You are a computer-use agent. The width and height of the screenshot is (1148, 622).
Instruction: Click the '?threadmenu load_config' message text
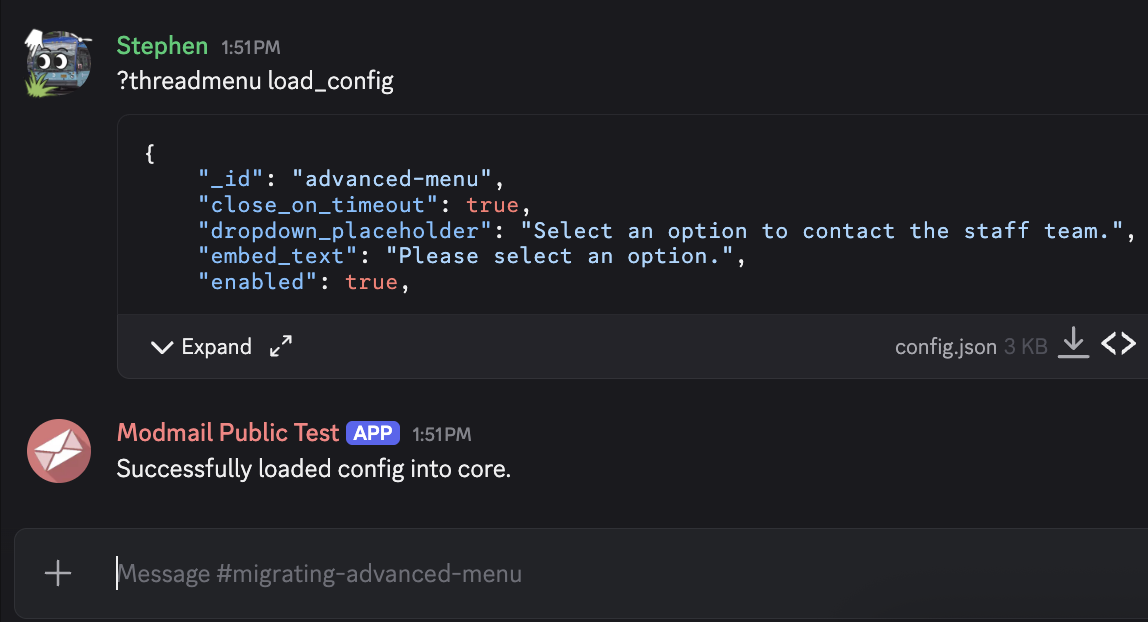pos(255,81)
